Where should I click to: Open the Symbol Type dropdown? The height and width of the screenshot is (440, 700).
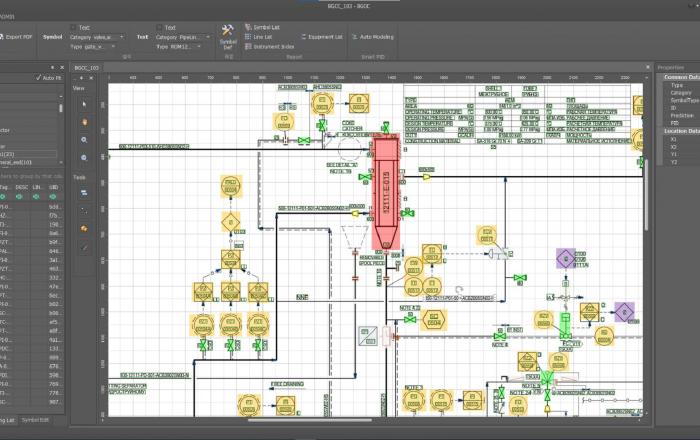[x=92, y=46]
